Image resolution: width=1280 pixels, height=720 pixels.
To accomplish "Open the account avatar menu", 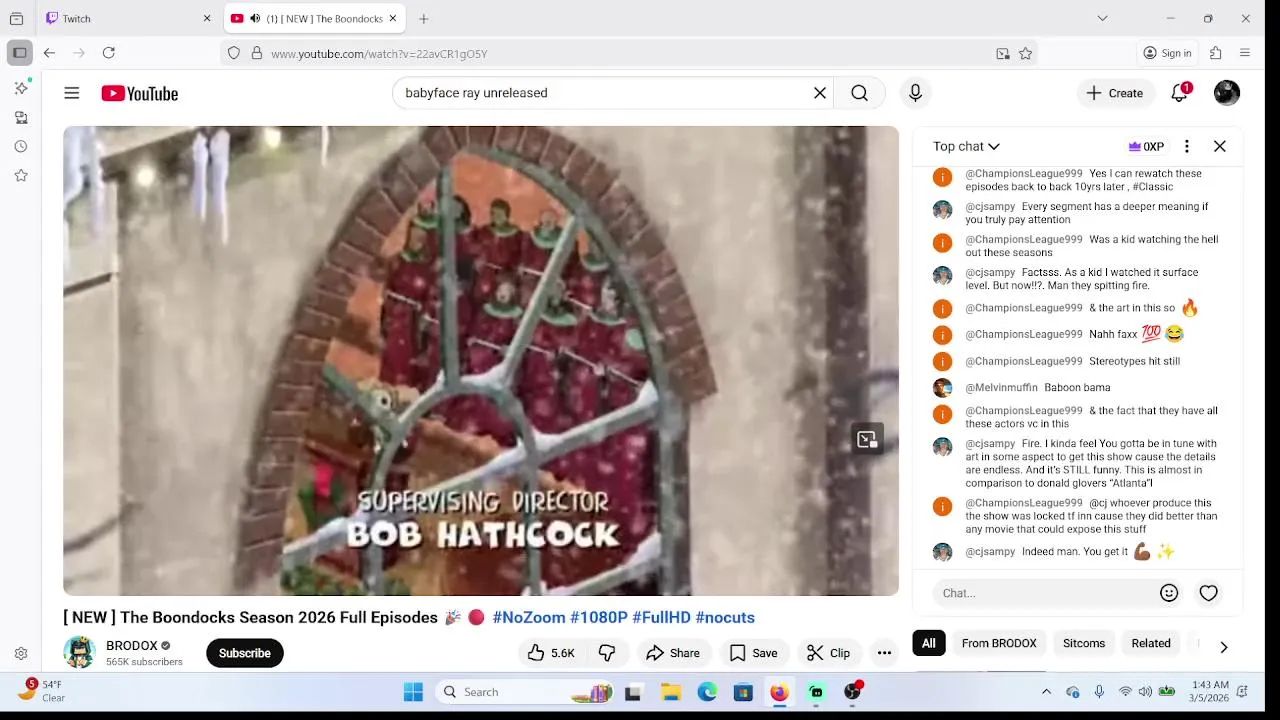I will click(x=1227, y=93).
